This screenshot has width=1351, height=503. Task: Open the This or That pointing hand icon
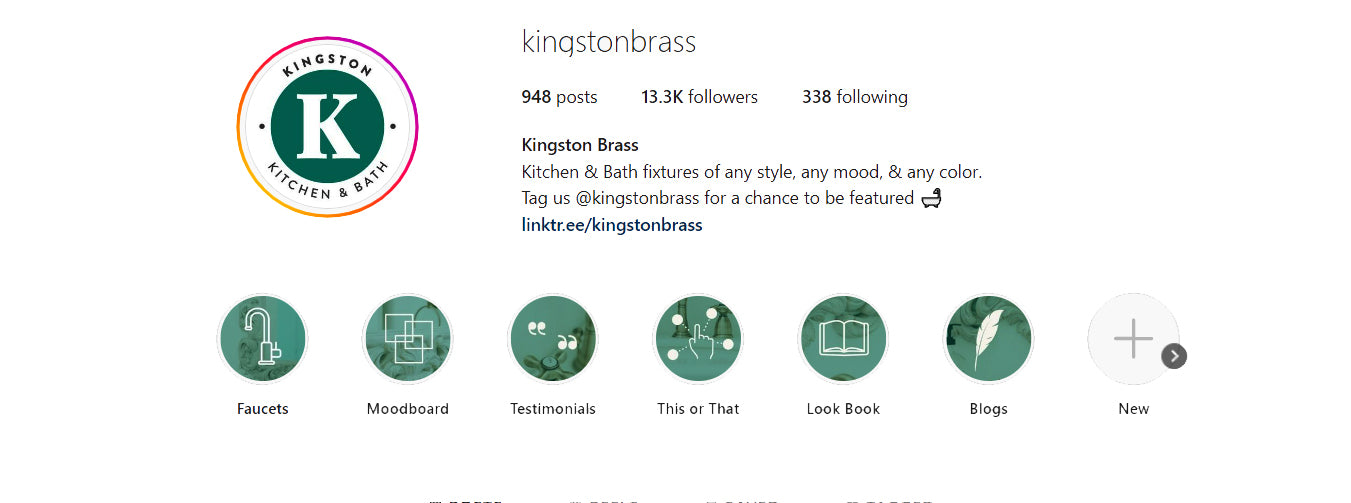click(698, 338)
